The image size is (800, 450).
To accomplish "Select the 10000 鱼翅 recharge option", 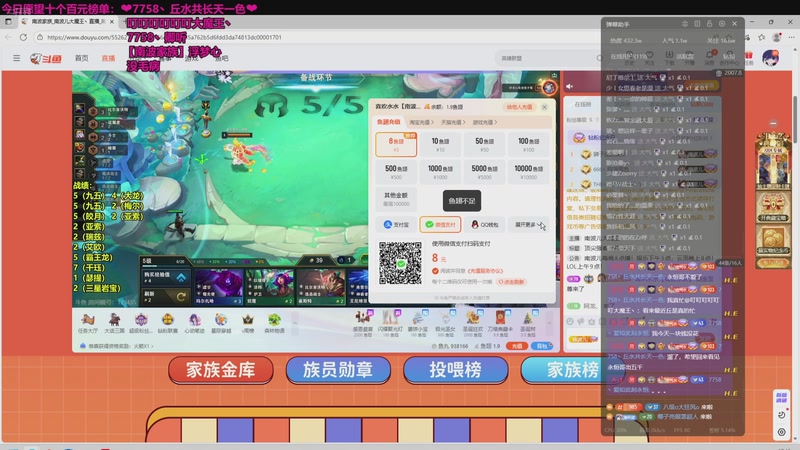I will [x=529, y=172].
